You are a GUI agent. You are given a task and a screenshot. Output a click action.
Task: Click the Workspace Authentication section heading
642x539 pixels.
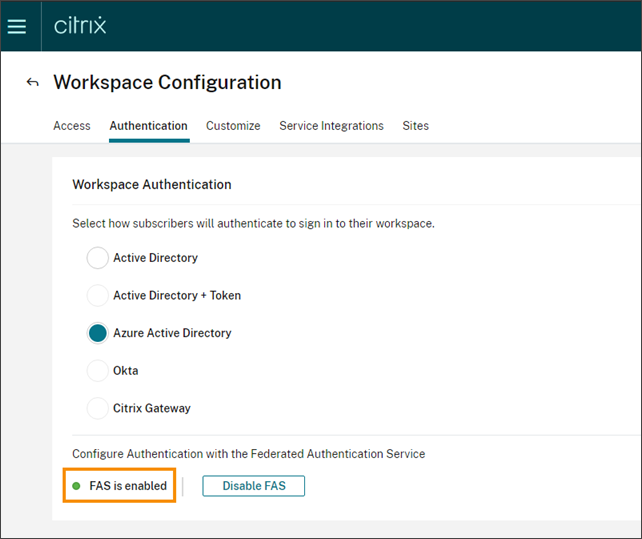(x=152, y=185)
